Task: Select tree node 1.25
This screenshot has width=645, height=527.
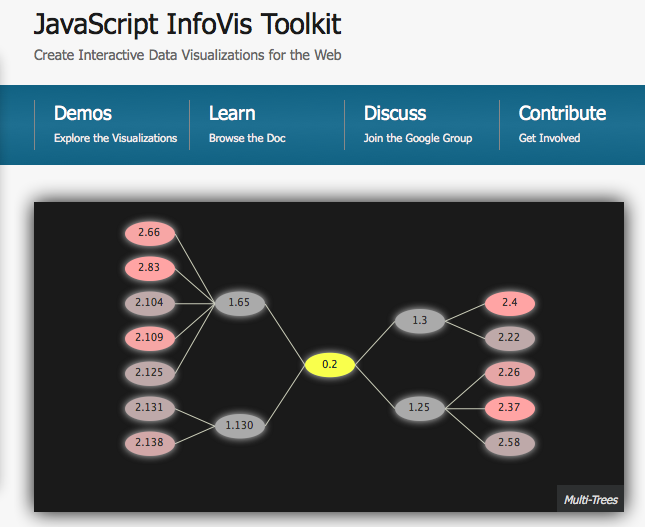Action: pos(420,408)
